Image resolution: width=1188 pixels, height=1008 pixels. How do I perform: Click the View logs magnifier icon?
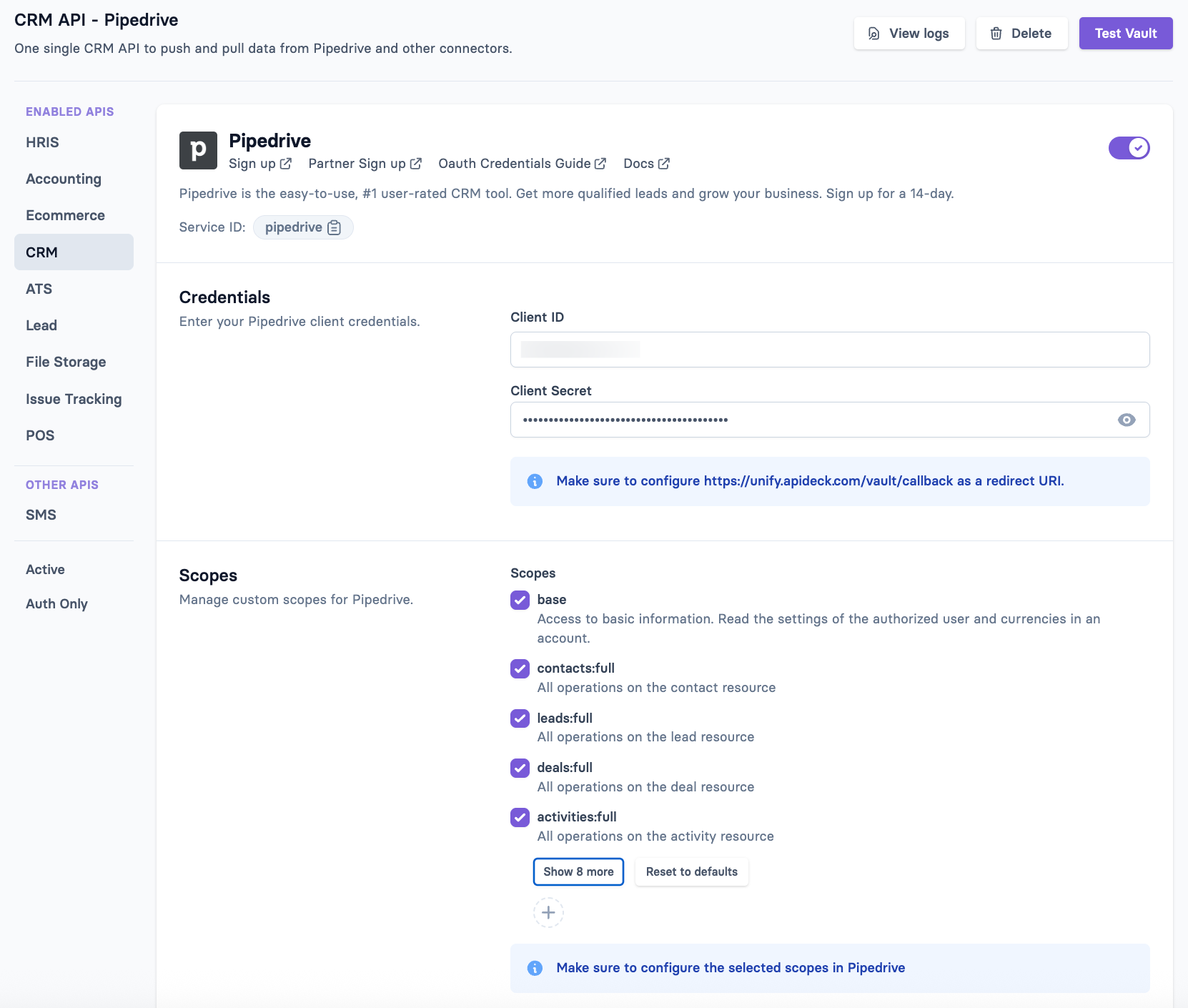coord(873,33)
